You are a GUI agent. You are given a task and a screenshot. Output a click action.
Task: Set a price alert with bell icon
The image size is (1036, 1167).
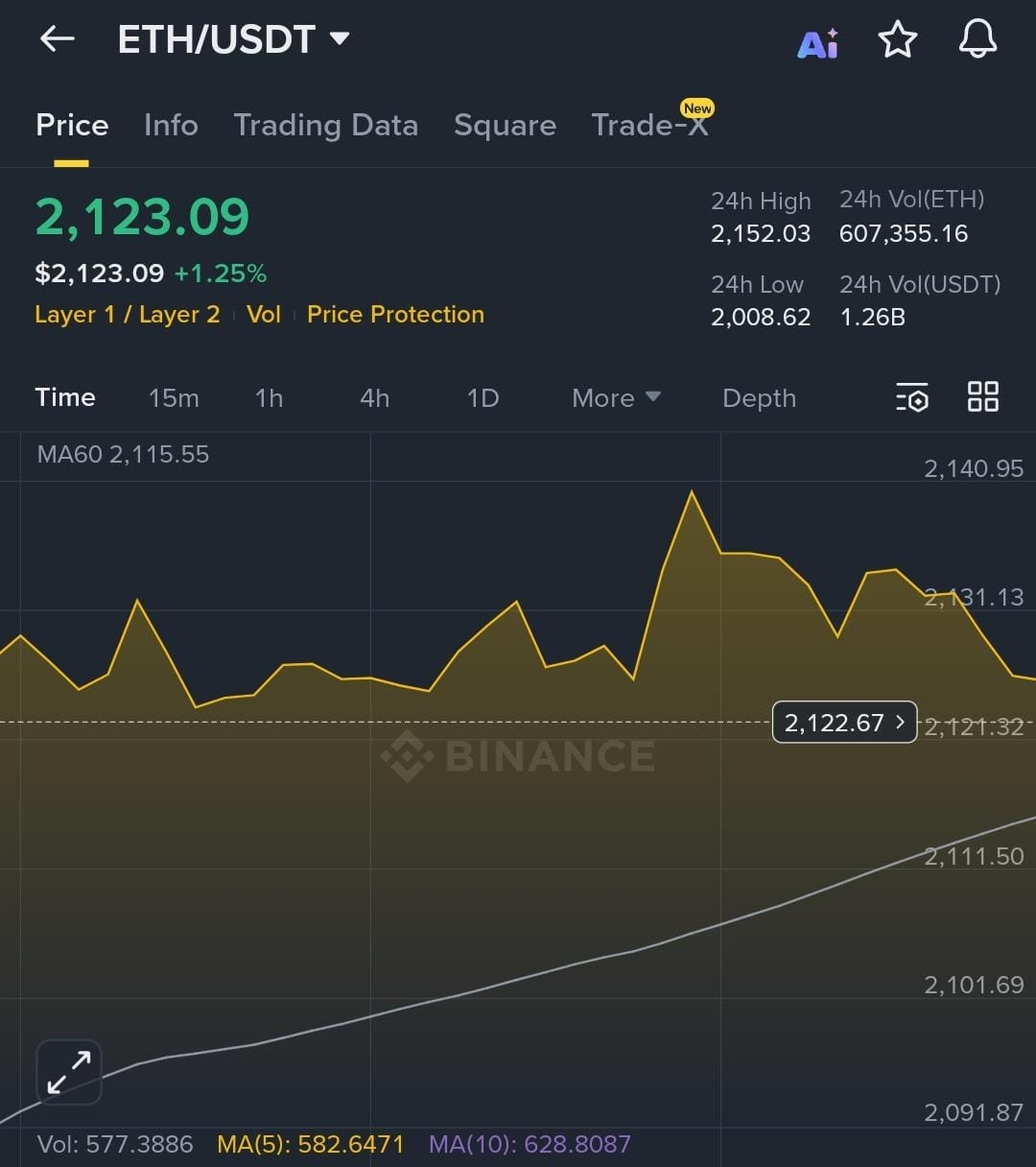coord(977,40)
